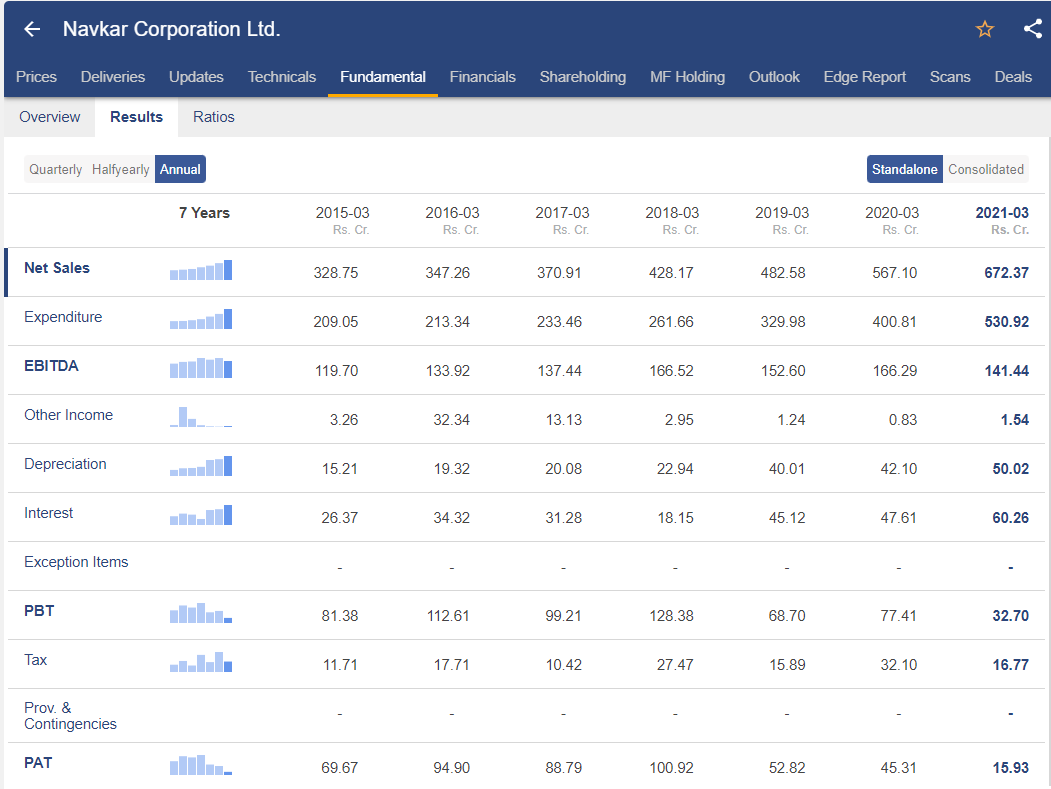The width and height of the screenshot is (1051, 789).
Task: Open the Expenditure trend chart
Action: pos(200,318)
